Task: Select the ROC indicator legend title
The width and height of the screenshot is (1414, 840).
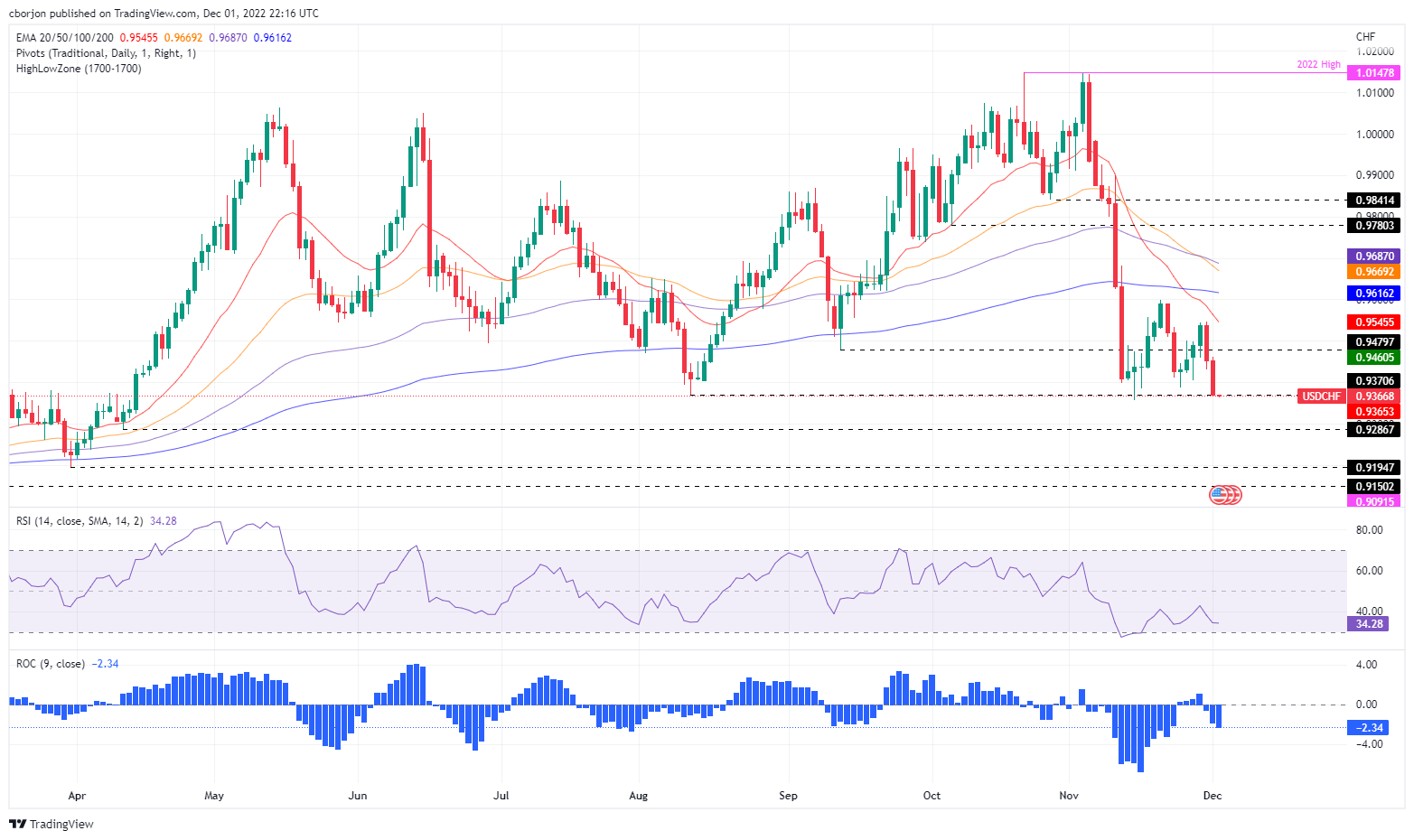Action: (x=51, y=664)
